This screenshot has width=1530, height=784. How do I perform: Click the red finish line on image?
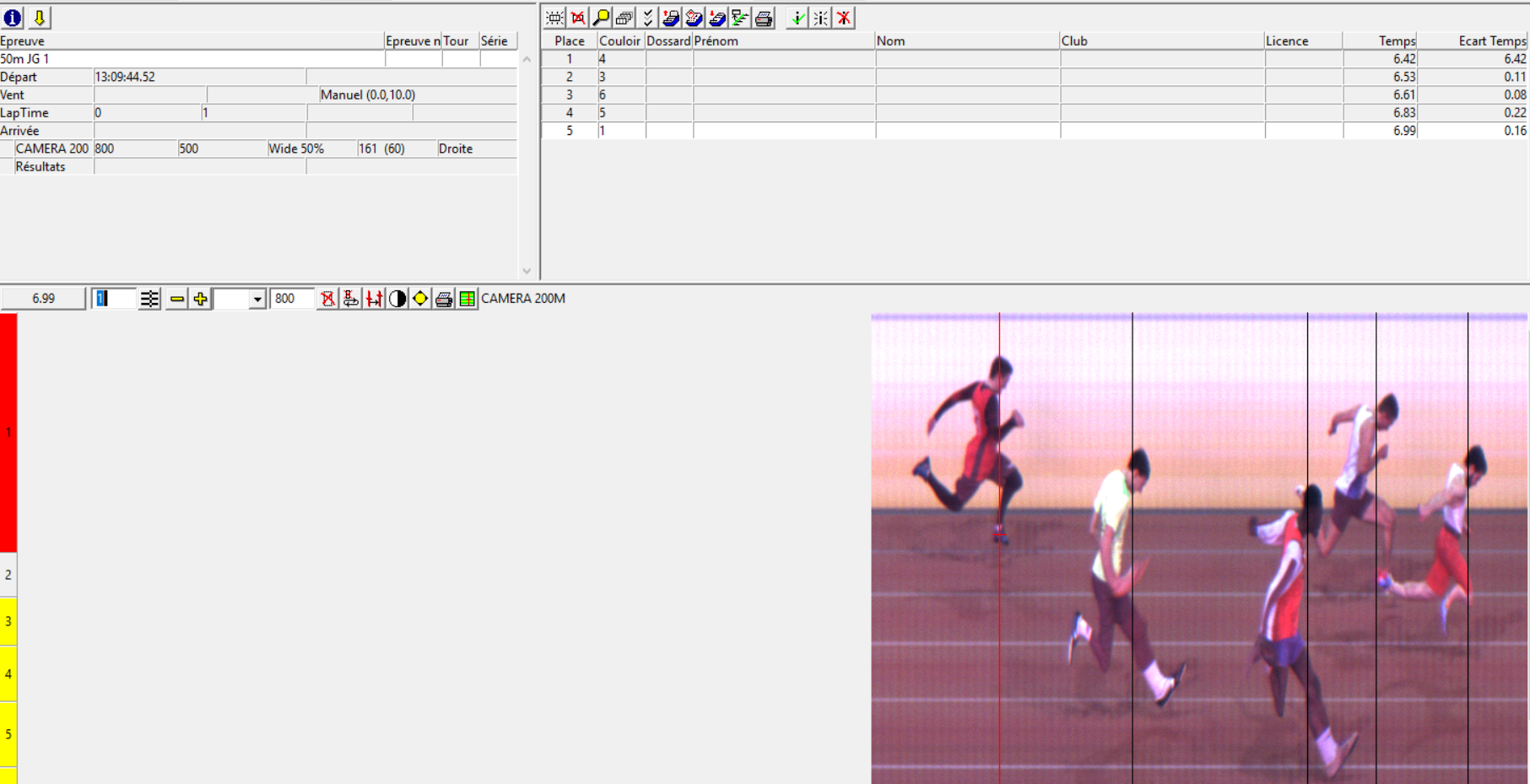(x=1000, y=549)
